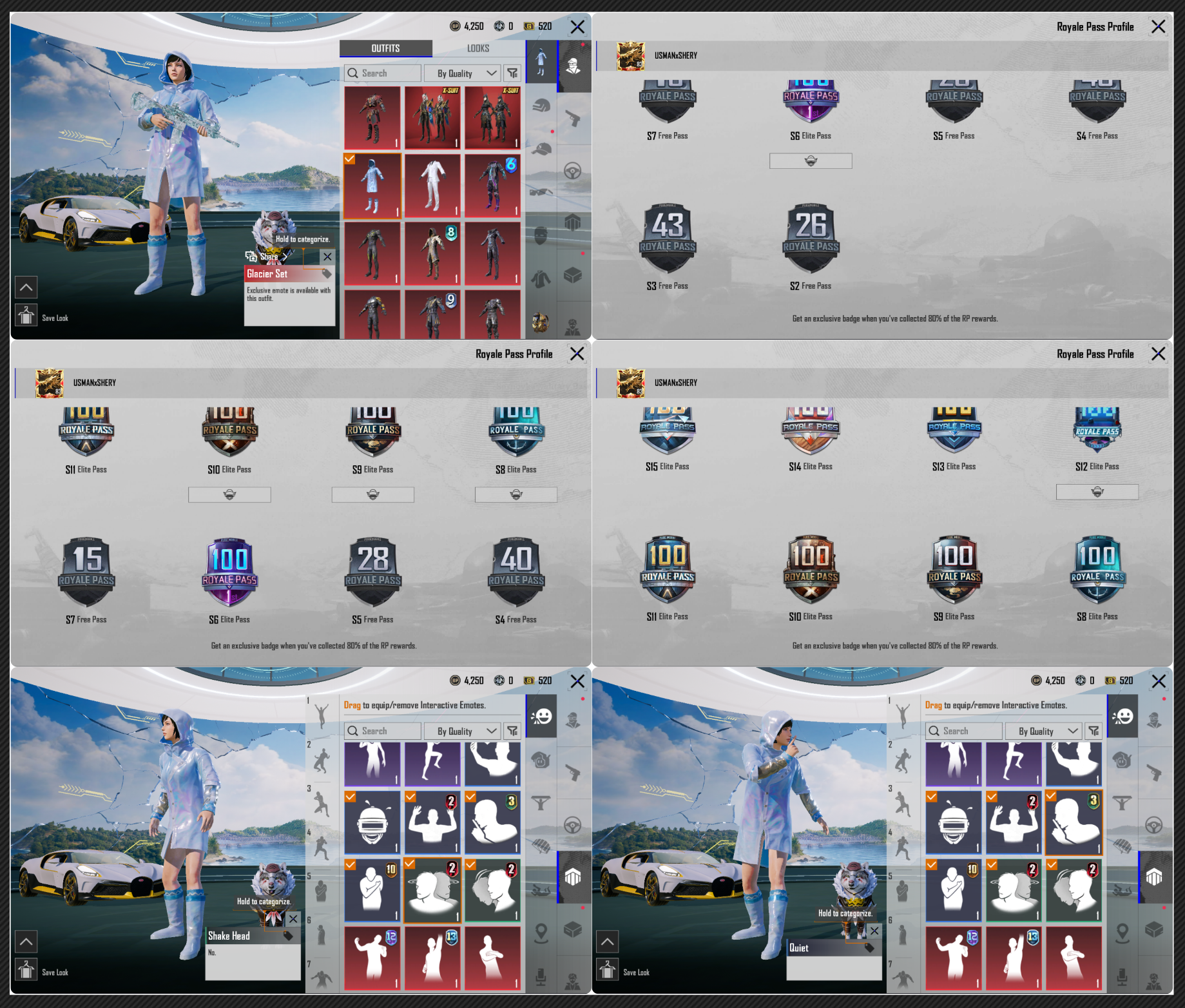Switch to the LOOKS tab
Screen dimensions: 1185x1008
pos(478,48)
